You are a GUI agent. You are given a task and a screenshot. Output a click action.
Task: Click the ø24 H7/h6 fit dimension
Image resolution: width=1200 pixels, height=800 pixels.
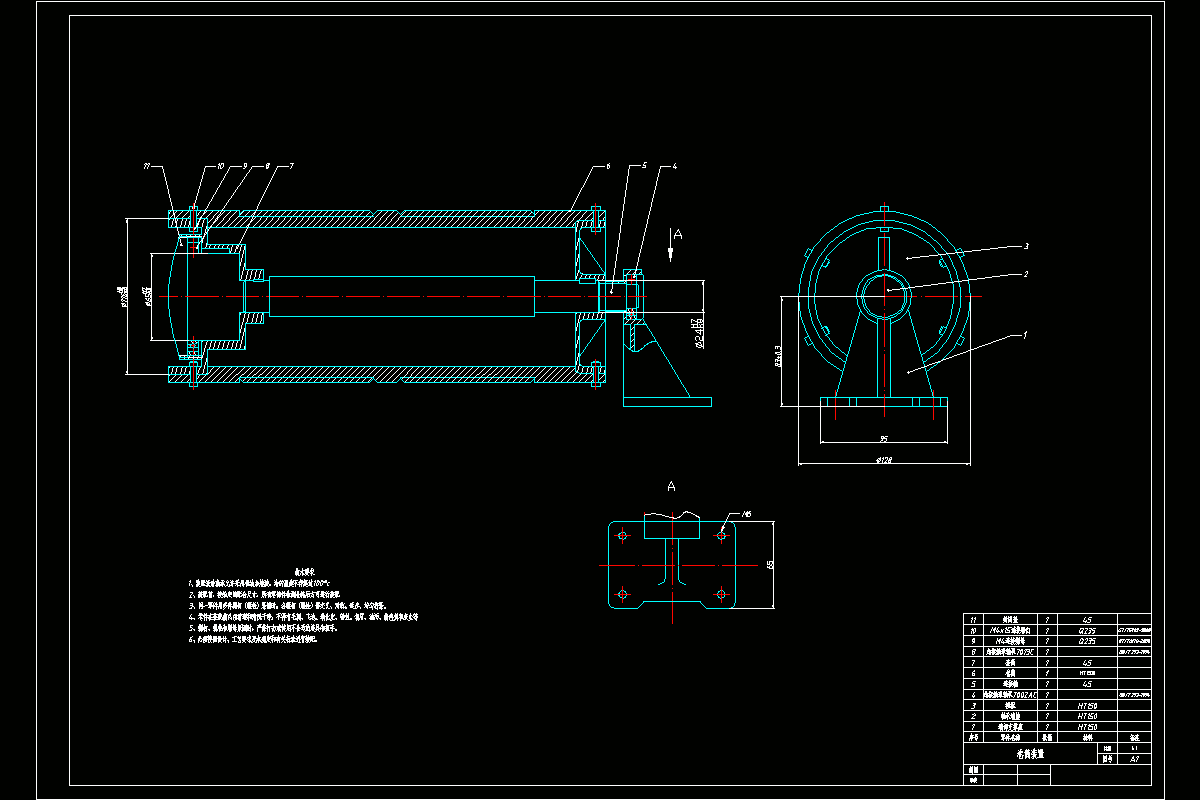tap(697, 334)
